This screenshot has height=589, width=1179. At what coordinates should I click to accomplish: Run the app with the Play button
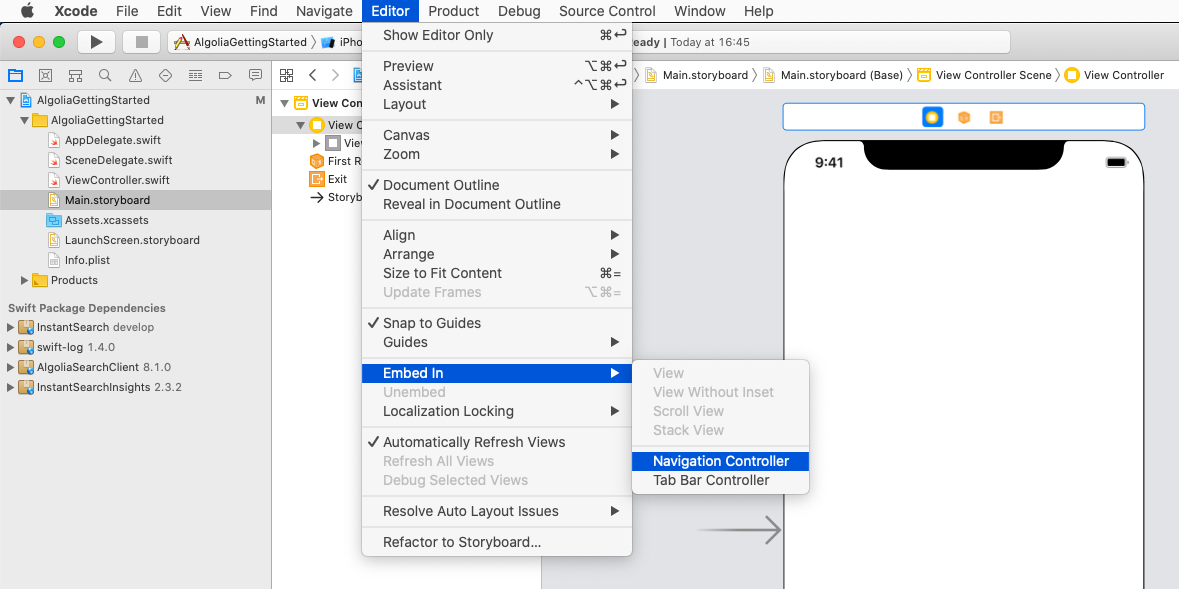[x=96, y=41]
